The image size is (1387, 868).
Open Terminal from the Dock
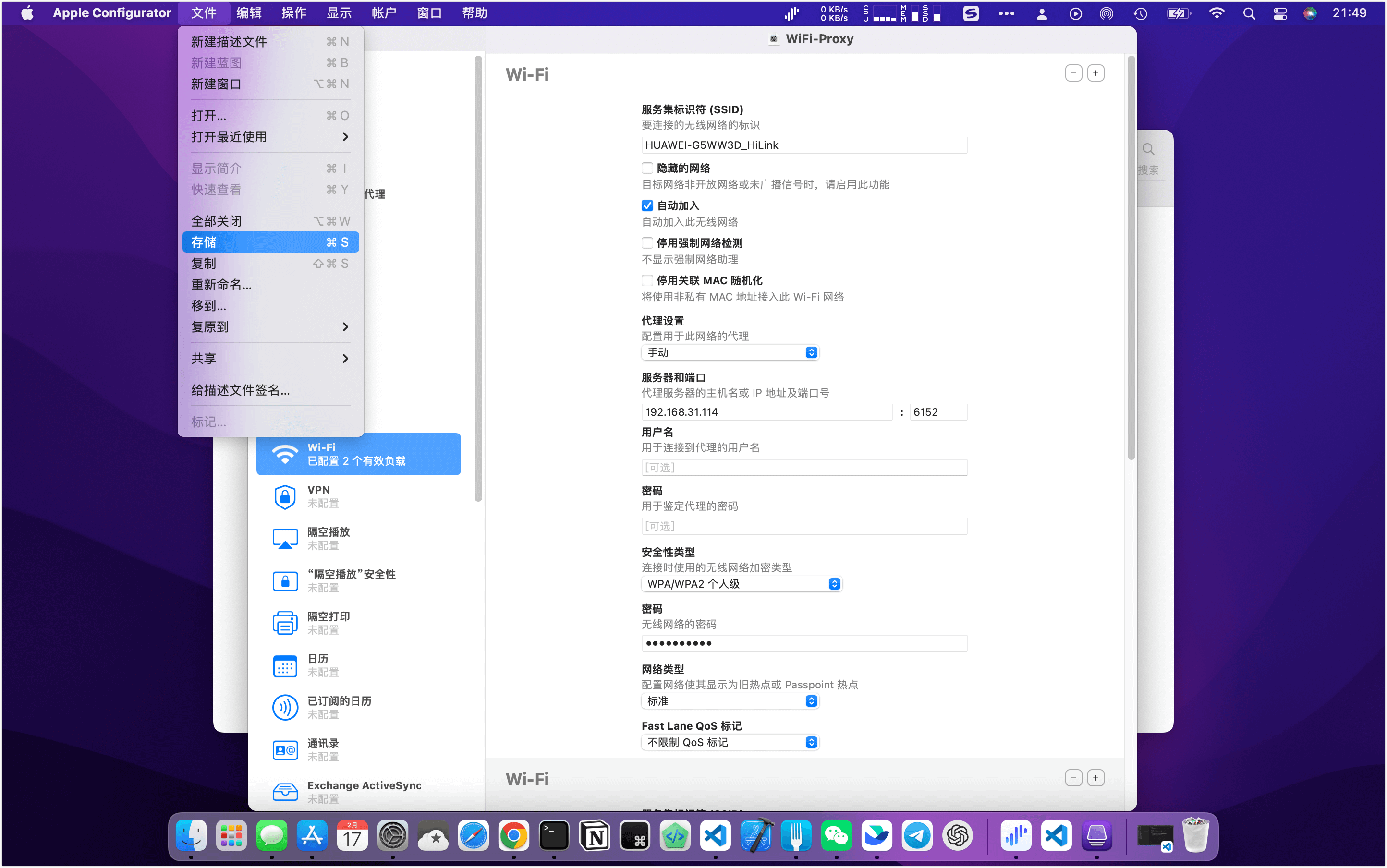point(554,836)
